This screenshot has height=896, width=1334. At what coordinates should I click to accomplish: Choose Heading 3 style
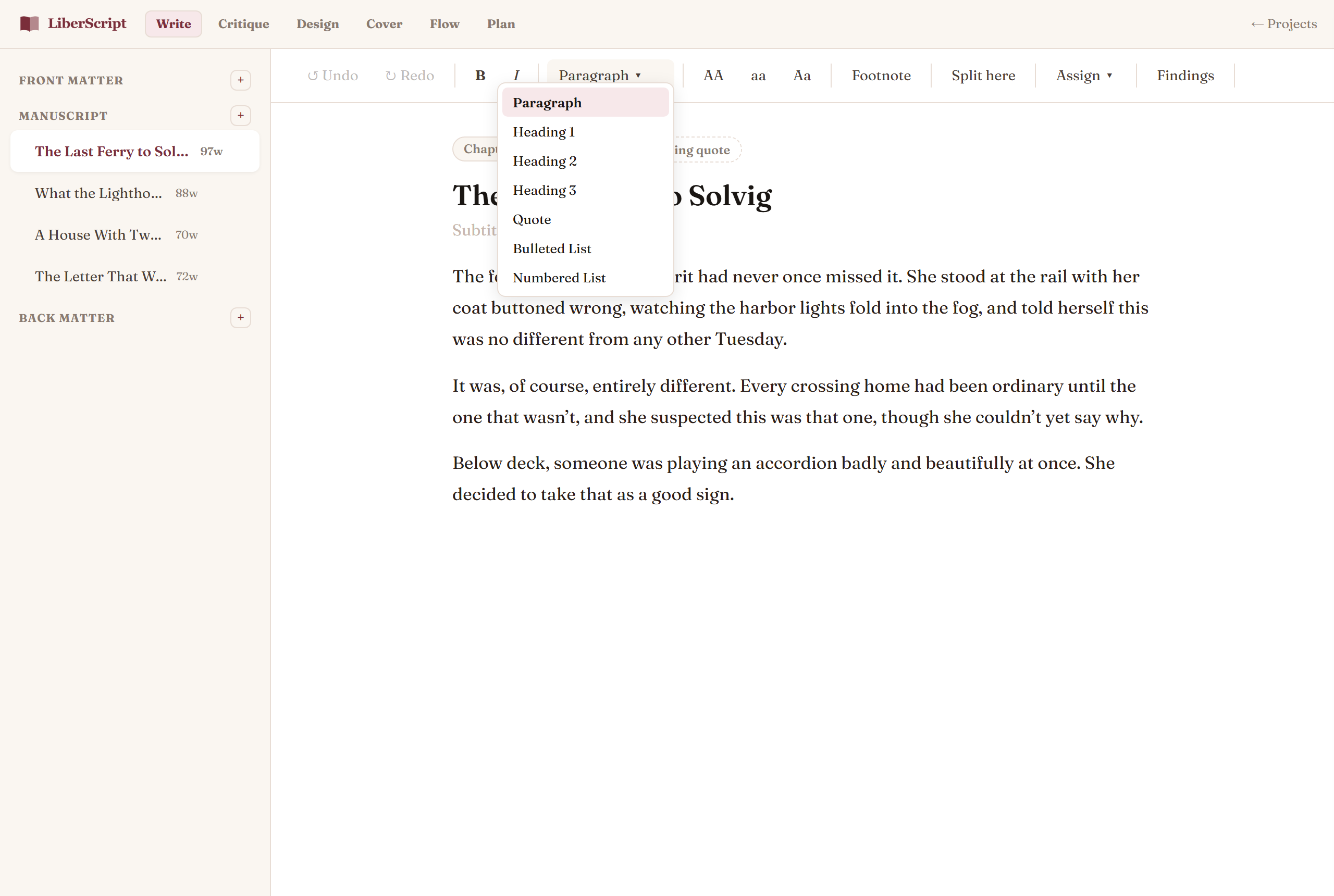[585, 190]
